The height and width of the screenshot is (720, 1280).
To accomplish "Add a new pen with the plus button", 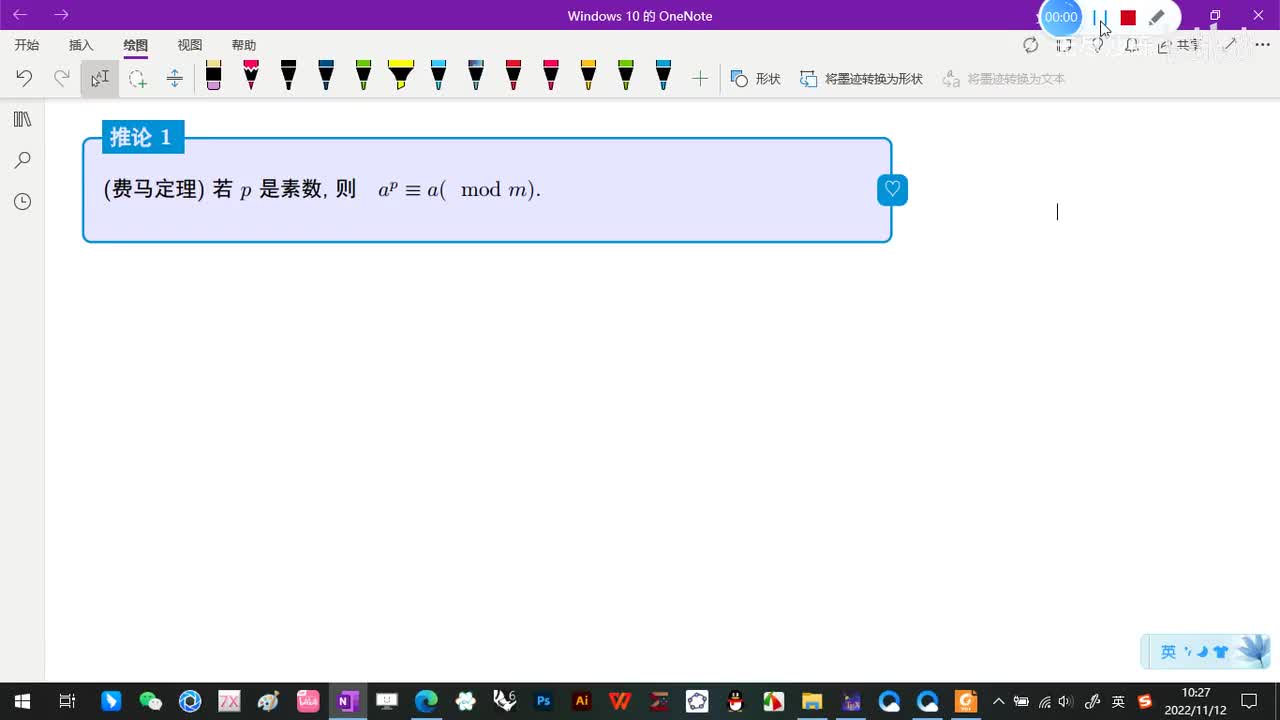I will [700, 78].
